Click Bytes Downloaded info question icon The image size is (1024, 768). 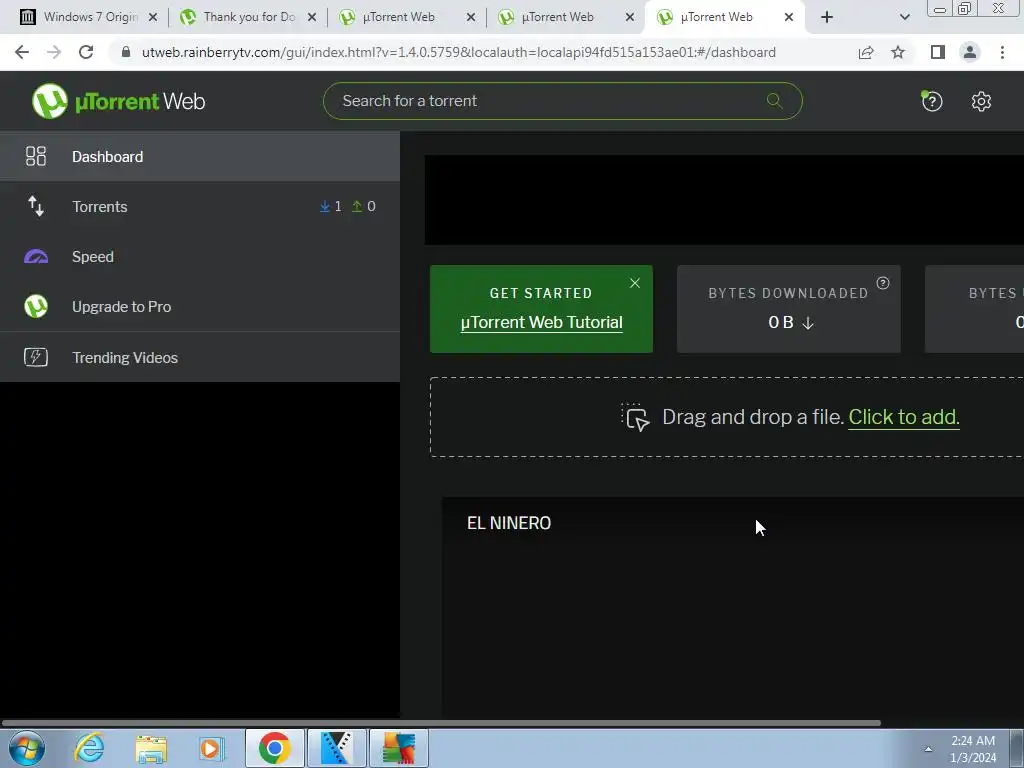coord(883,283)
